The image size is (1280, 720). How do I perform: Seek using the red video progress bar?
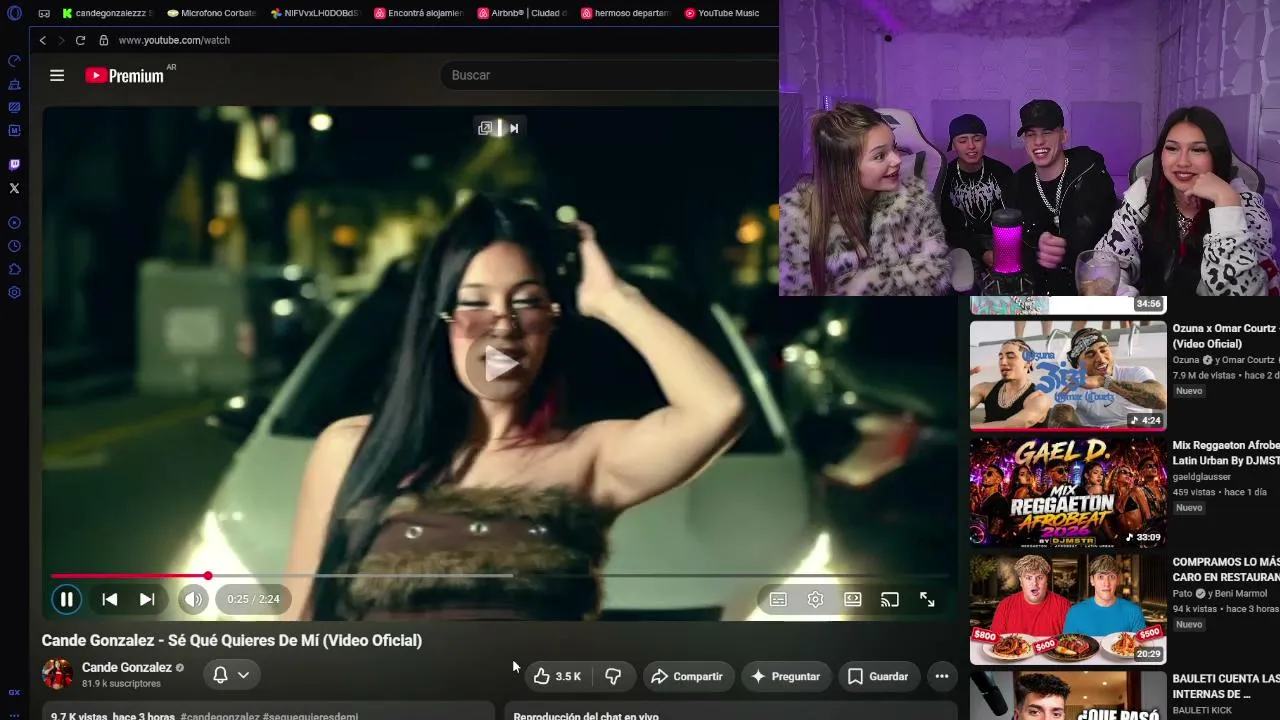(500, 576)
